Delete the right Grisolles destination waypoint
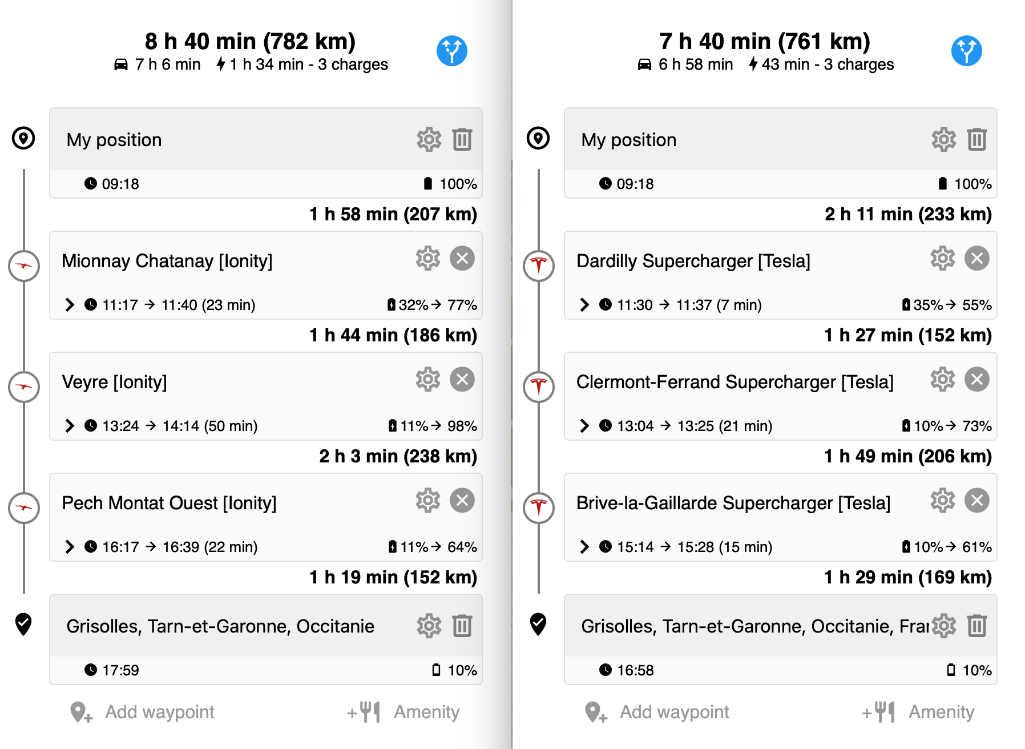Image resolution: width=1025 pixels, height=749 pixels. tap(977, 626)
